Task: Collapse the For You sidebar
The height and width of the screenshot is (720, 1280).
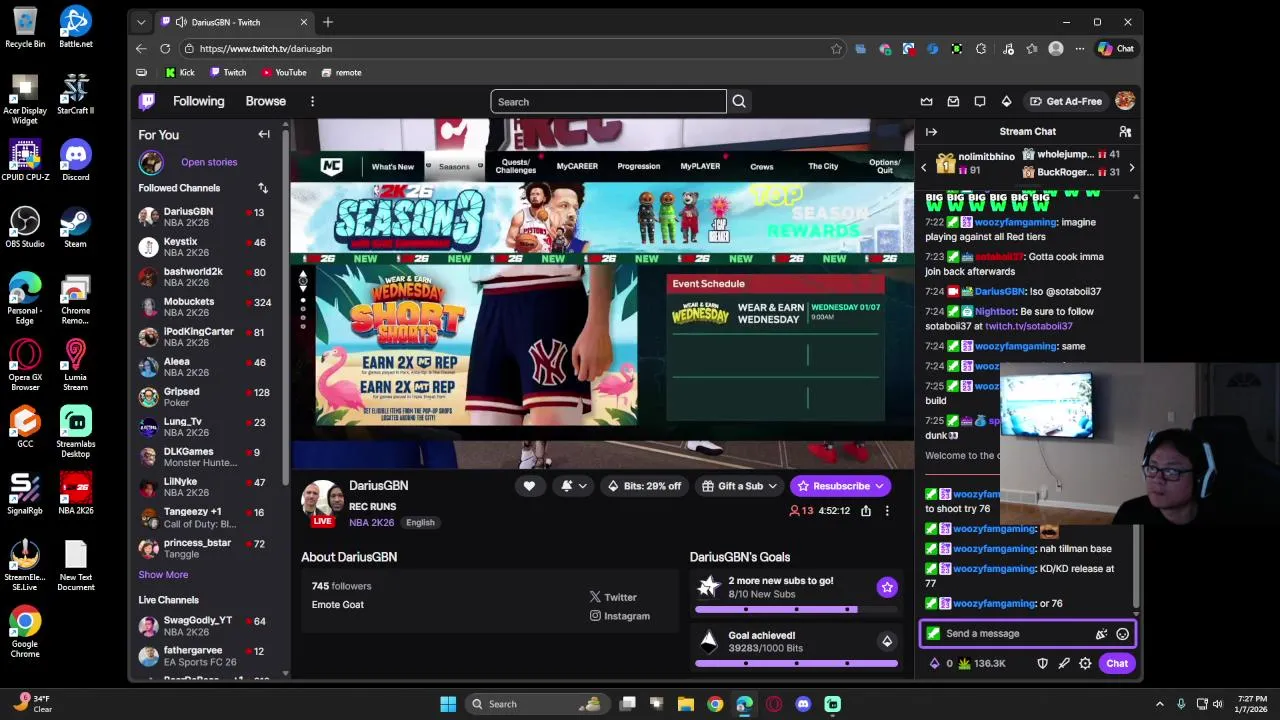Action: 264,134
